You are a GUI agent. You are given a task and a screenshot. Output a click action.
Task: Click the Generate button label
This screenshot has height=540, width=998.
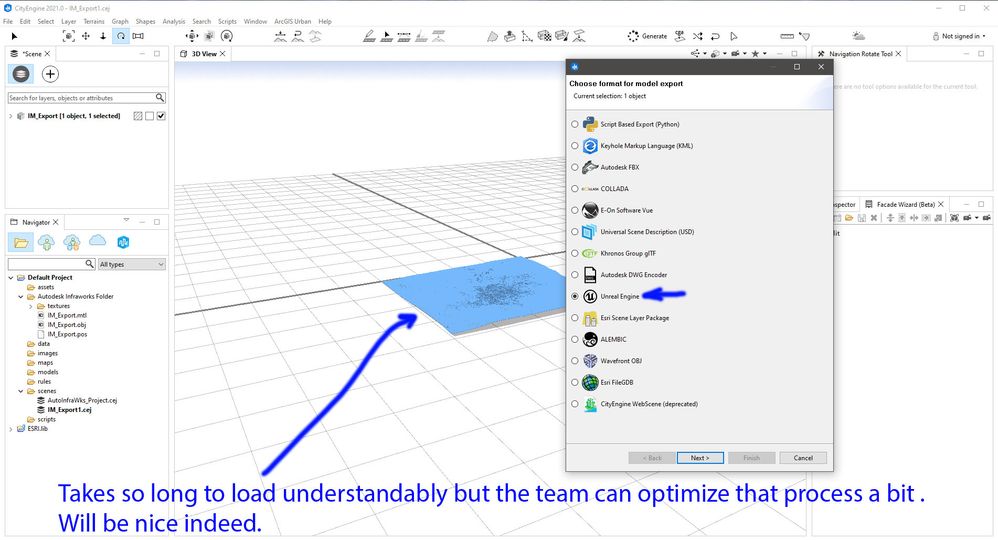click(654, 36)
